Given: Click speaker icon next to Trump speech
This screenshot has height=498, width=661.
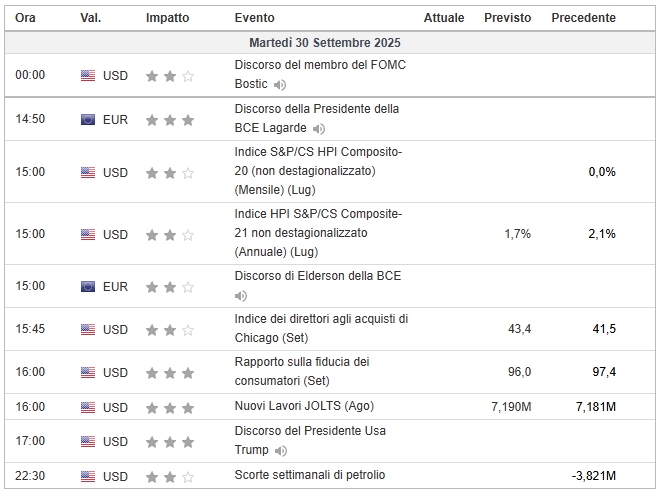Looking at the screenshot, I should click(280, 451).
